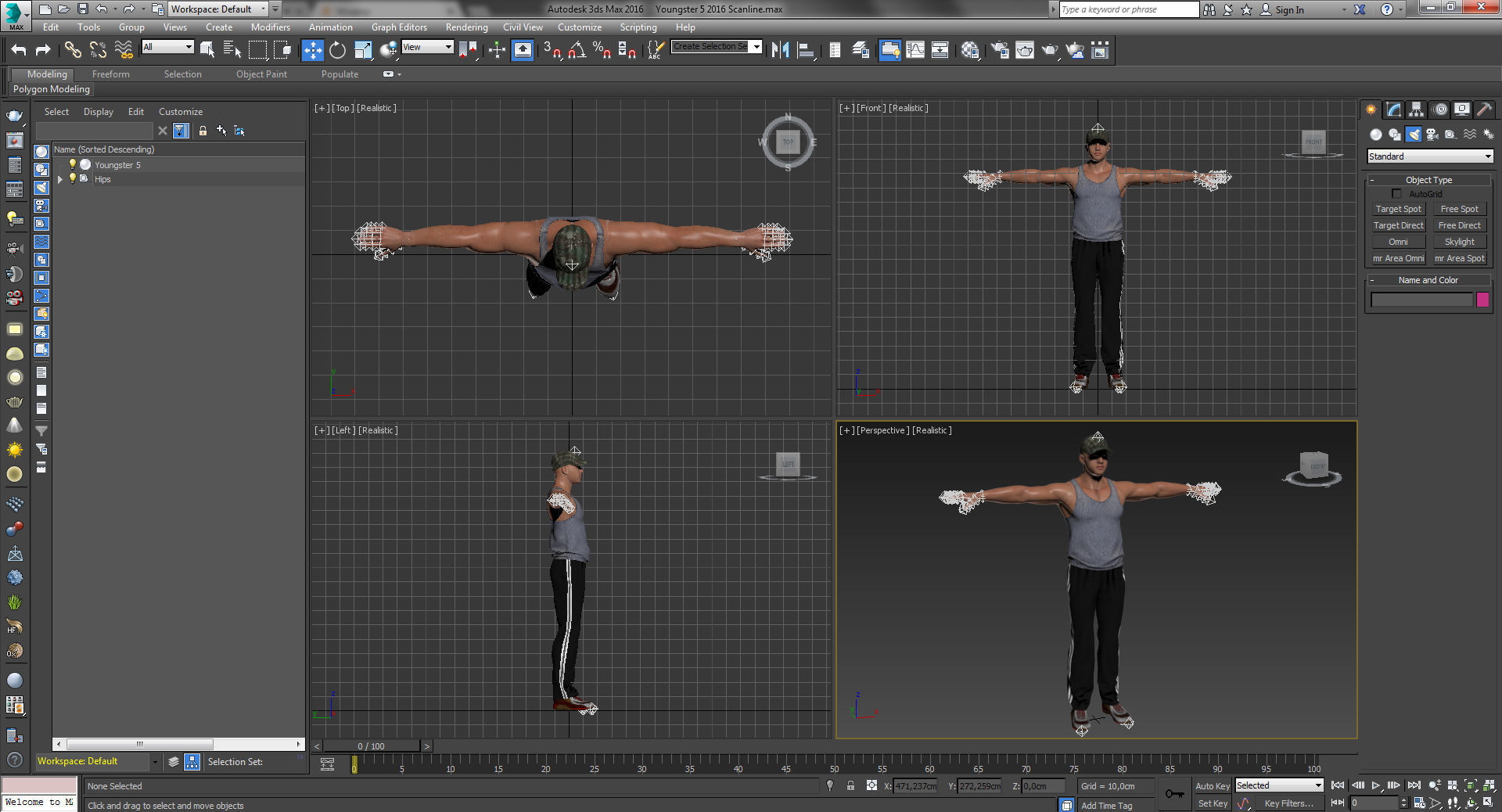Toggle the selection lock padlock
Image resolution: width=1502 pixels, height=812 pixels.
tap(850, 786)
